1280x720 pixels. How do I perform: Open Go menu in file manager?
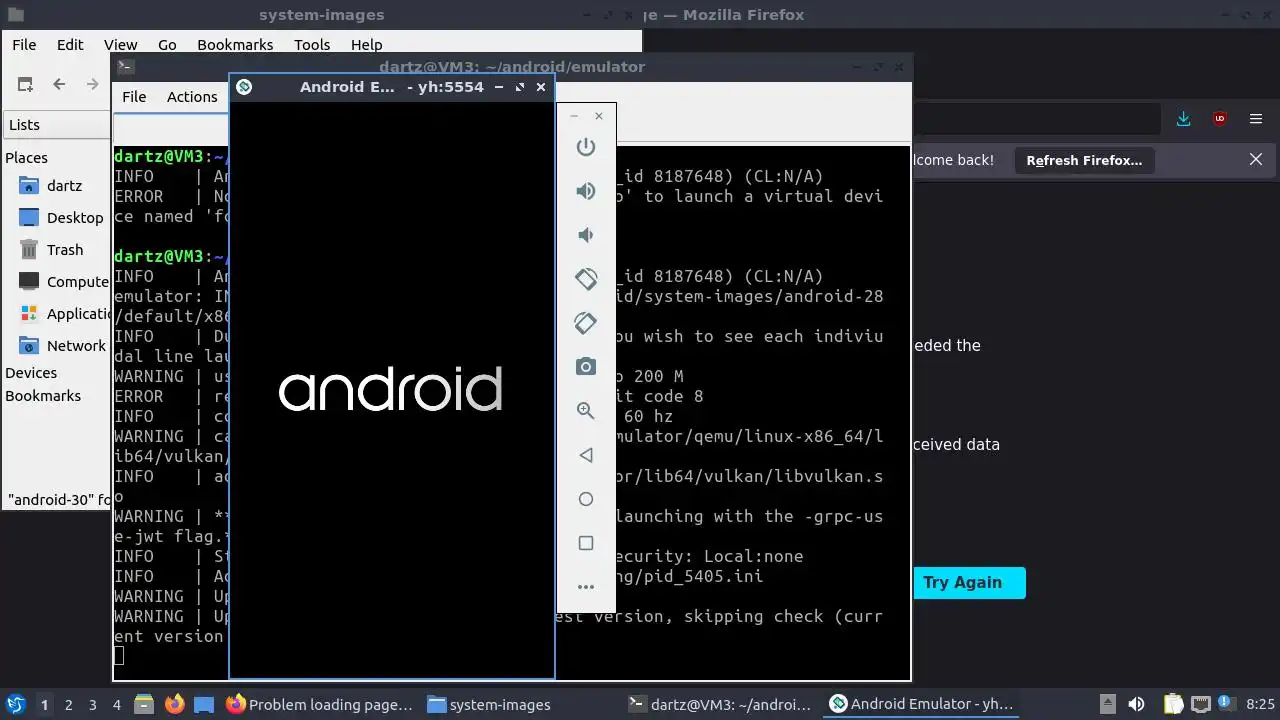(x=167, y=45)
